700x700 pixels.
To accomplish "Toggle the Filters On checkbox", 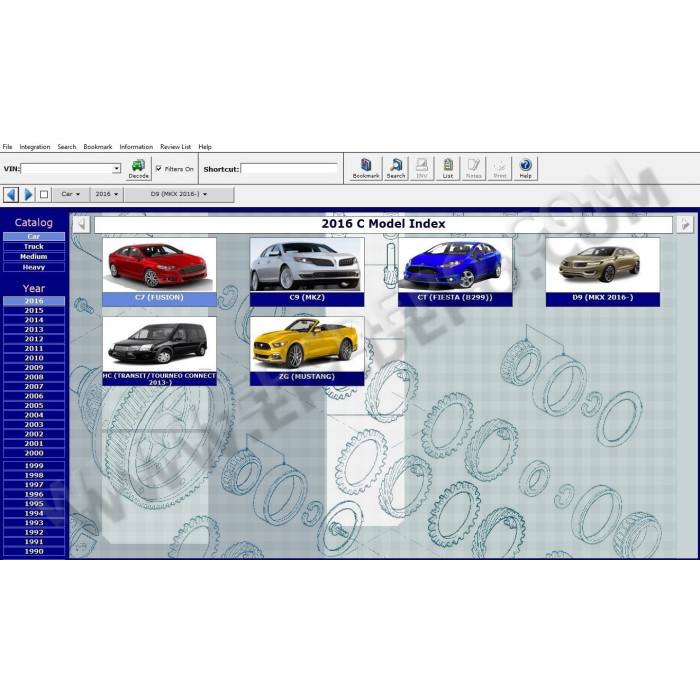I will click(x=158, y=169).
